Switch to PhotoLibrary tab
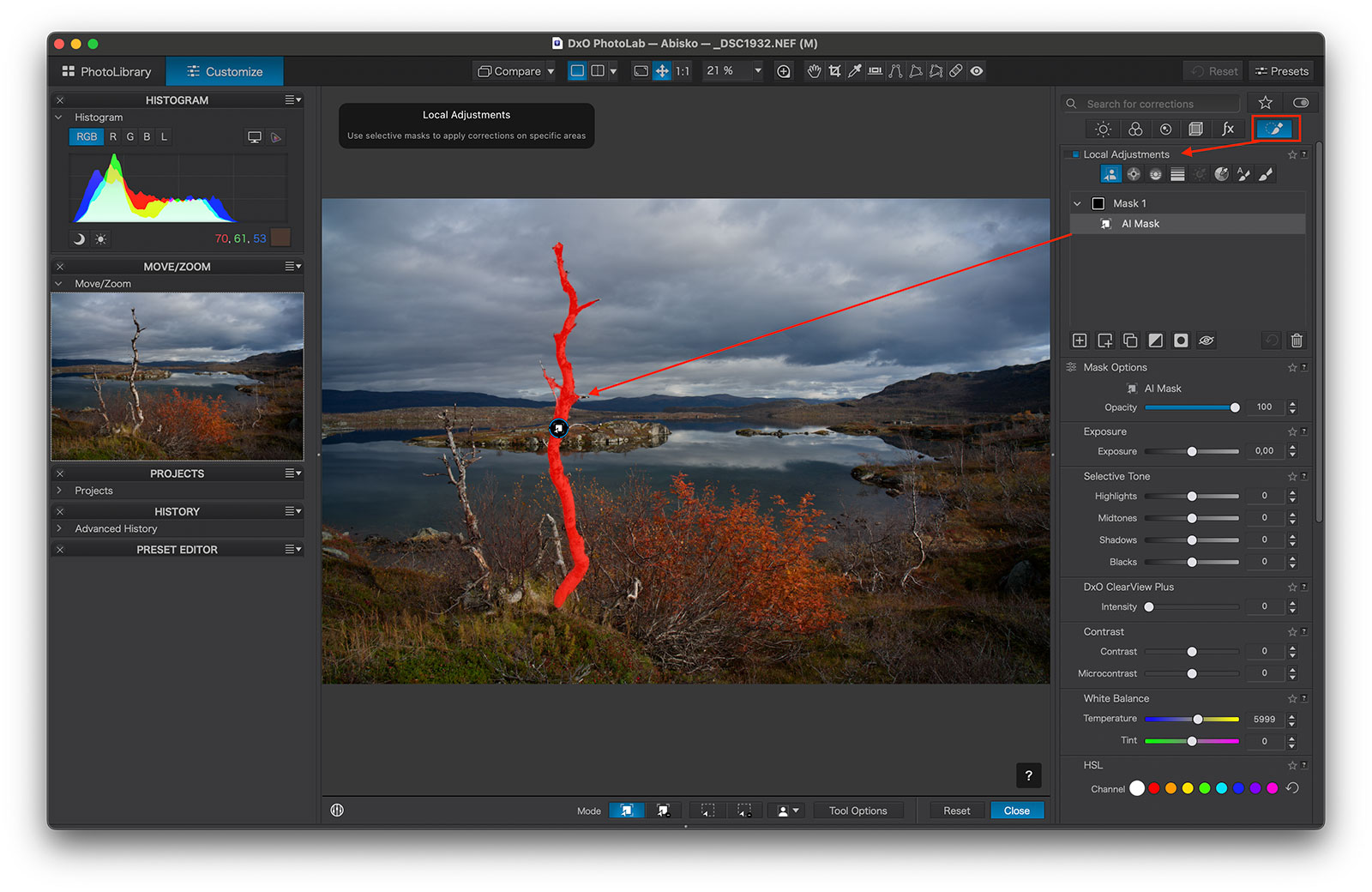 107,71
